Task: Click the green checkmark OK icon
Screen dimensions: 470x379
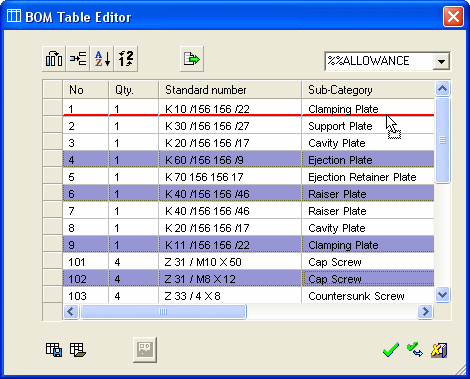Action: 391,350
